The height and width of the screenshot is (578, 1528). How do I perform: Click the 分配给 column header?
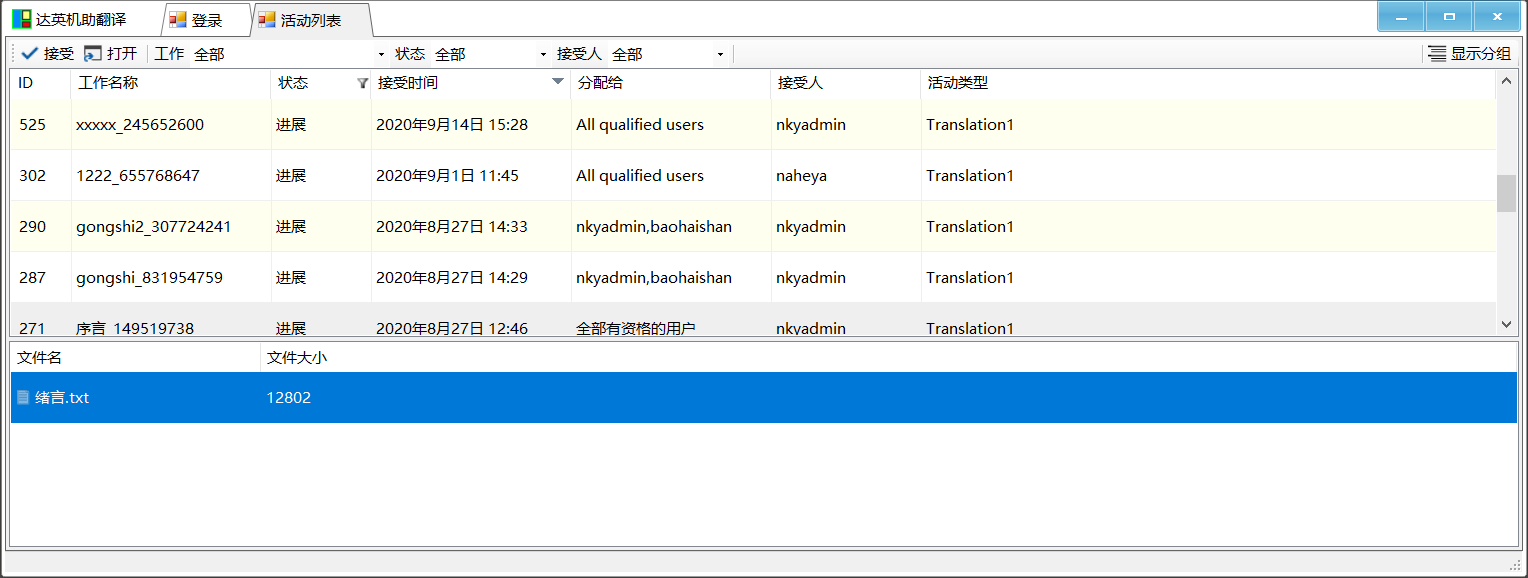click(x=671, y=83)
